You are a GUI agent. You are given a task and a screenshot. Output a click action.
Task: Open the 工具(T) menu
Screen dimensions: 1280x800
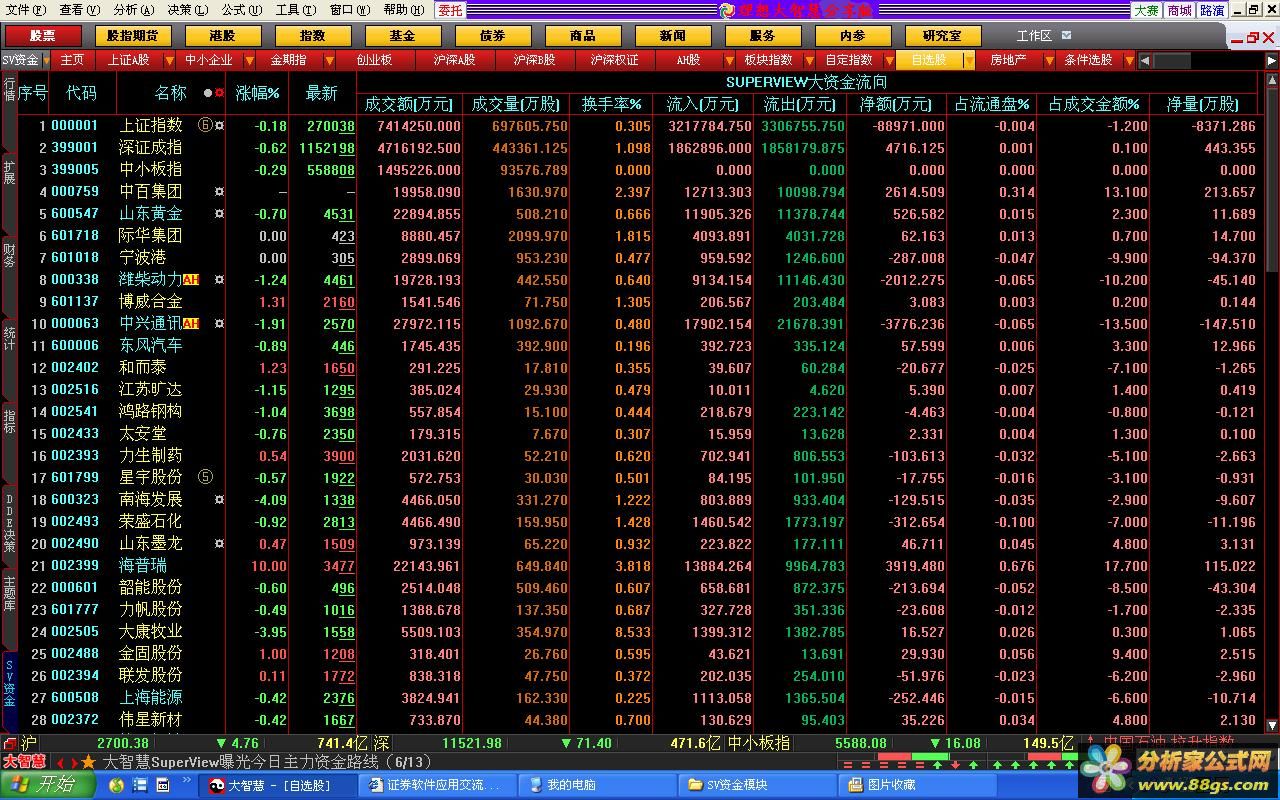pyautogui.click(x=295, y=10)
